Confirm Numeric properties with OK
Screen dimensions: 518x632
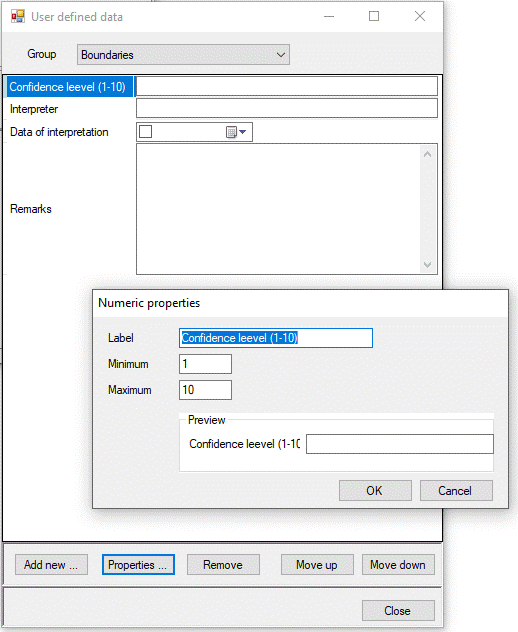click(x=375, y=491)
